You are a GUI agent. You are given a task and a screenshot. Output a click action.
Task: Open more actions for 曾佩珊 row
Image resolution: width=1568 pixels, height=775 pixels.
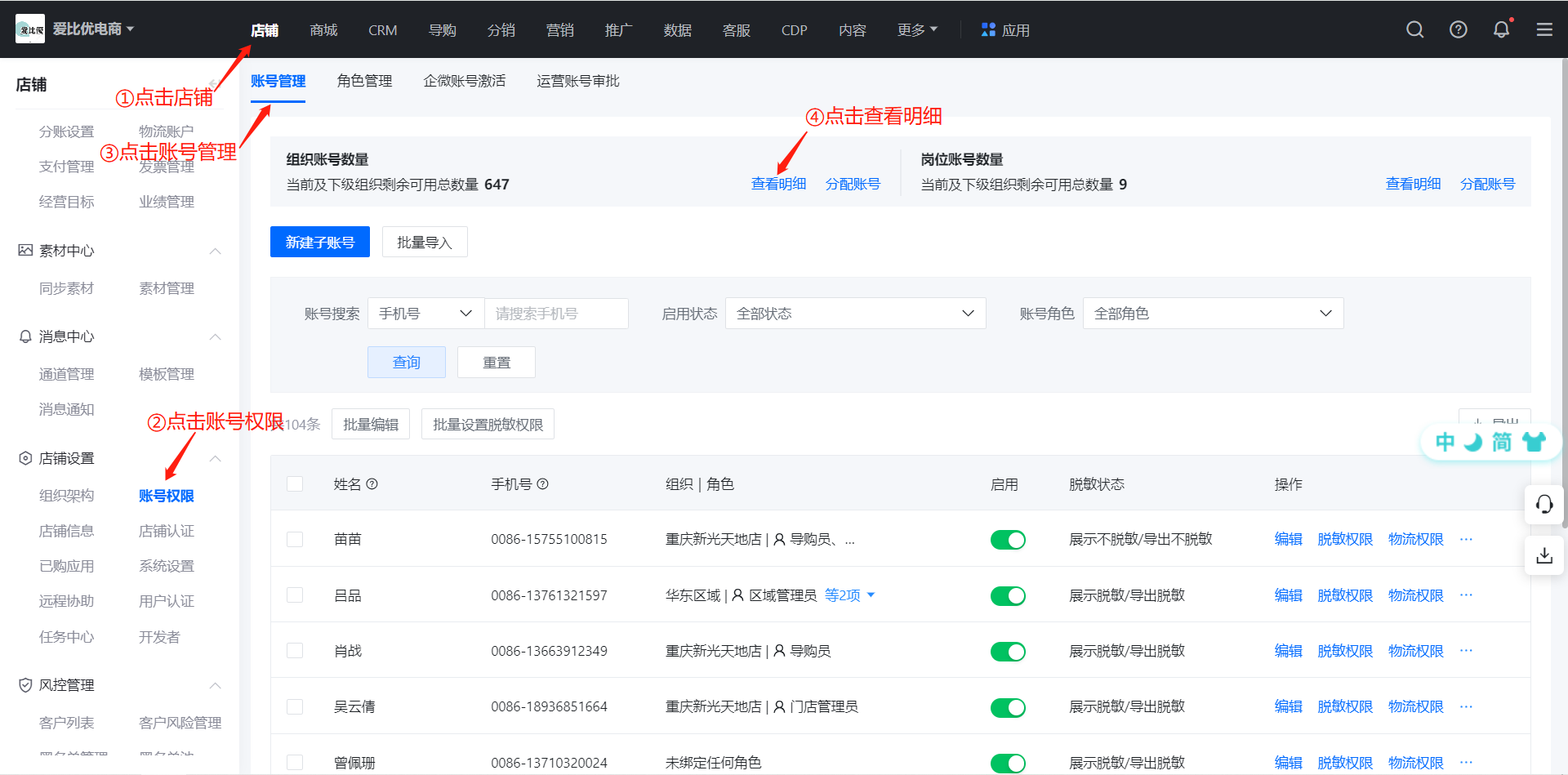1467,763
